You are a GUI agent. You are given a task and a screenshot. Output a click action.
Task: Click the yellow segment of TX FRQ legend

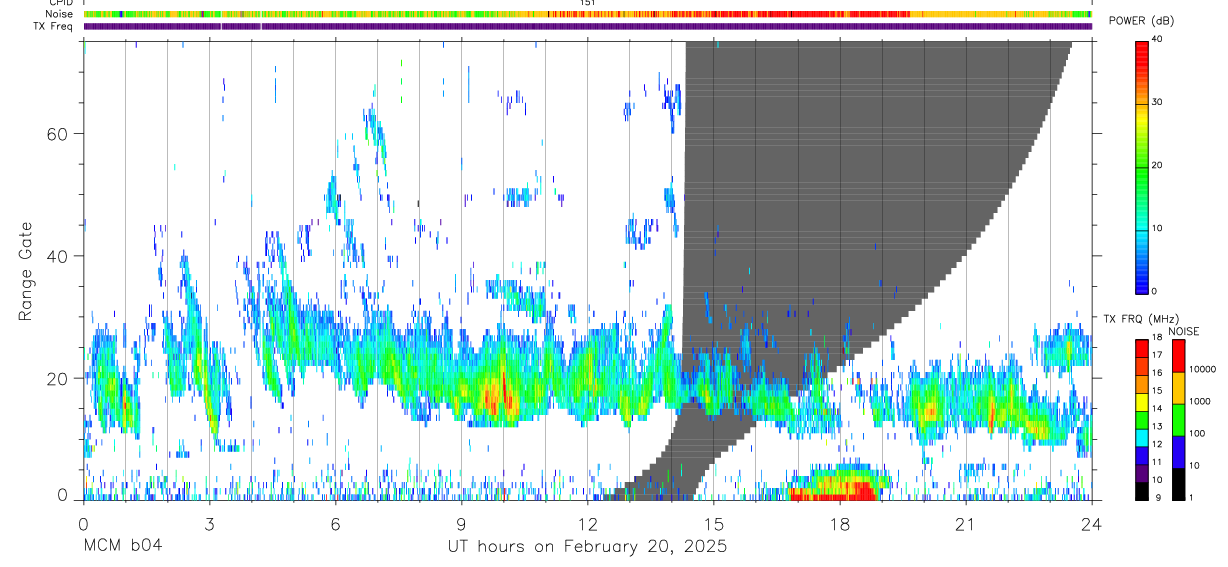1143,402
